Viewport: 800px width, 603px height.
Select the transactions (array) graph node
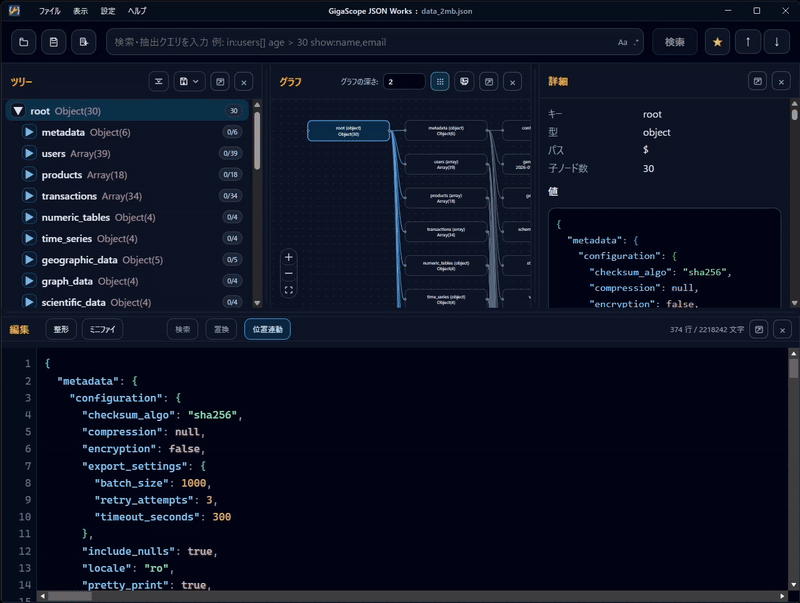(446, 232)
